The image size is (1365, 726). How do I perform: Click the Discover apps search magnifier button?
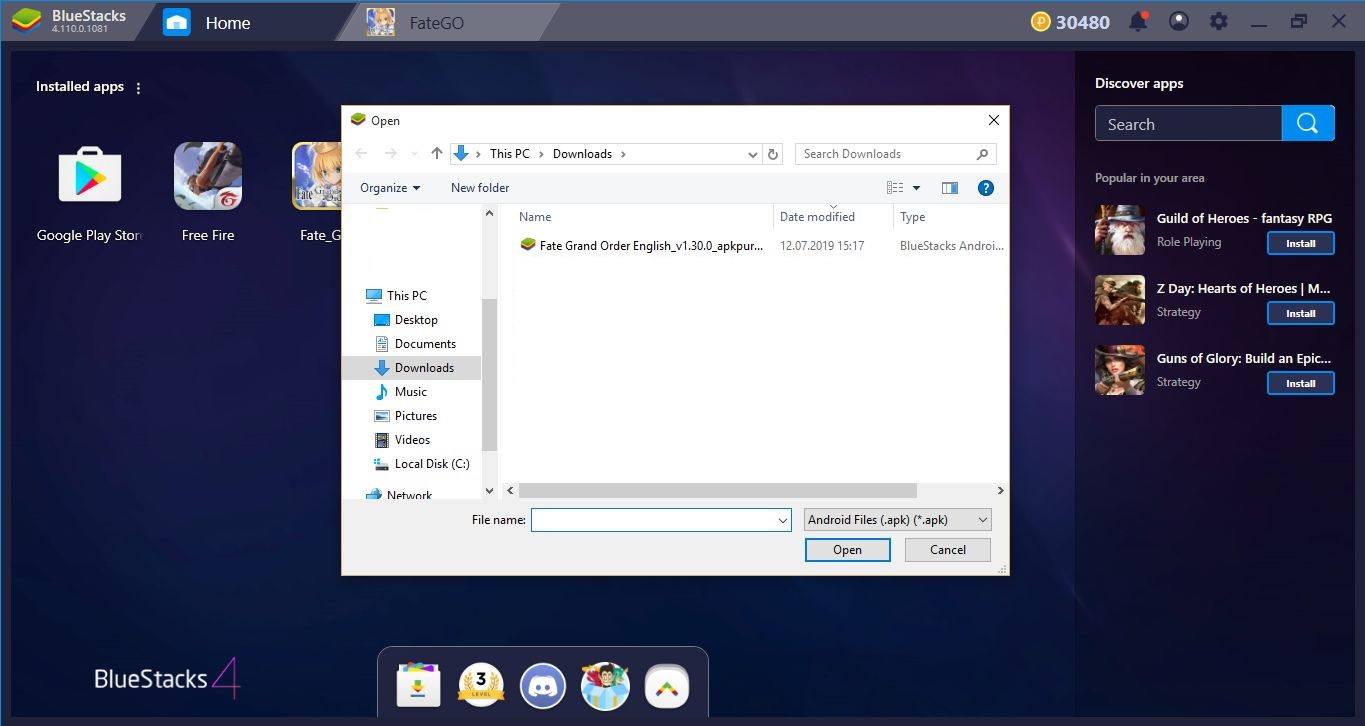(x=1308, y=123)
